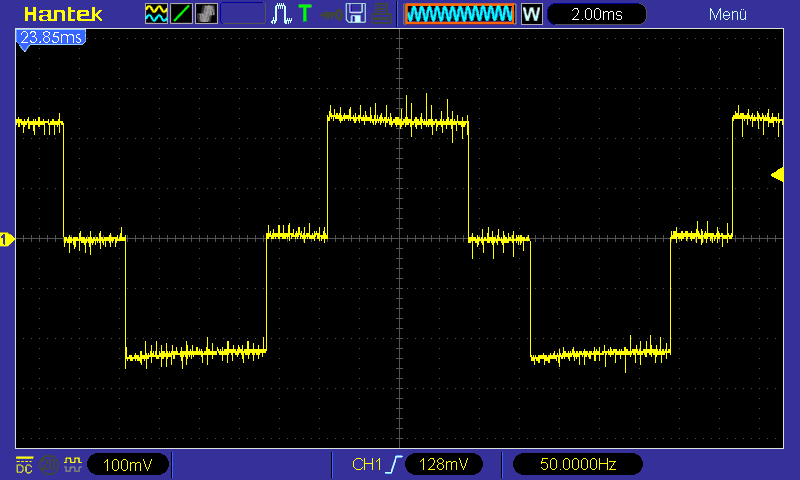The height and width of the screenshot is (480, 800).
Task: Open the 100mV vertical scale setting
Action: tap(127, 465)
